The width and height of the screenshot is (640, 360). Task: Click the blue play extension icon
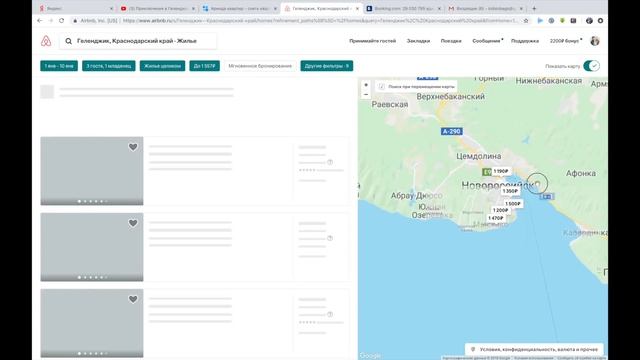540,20
